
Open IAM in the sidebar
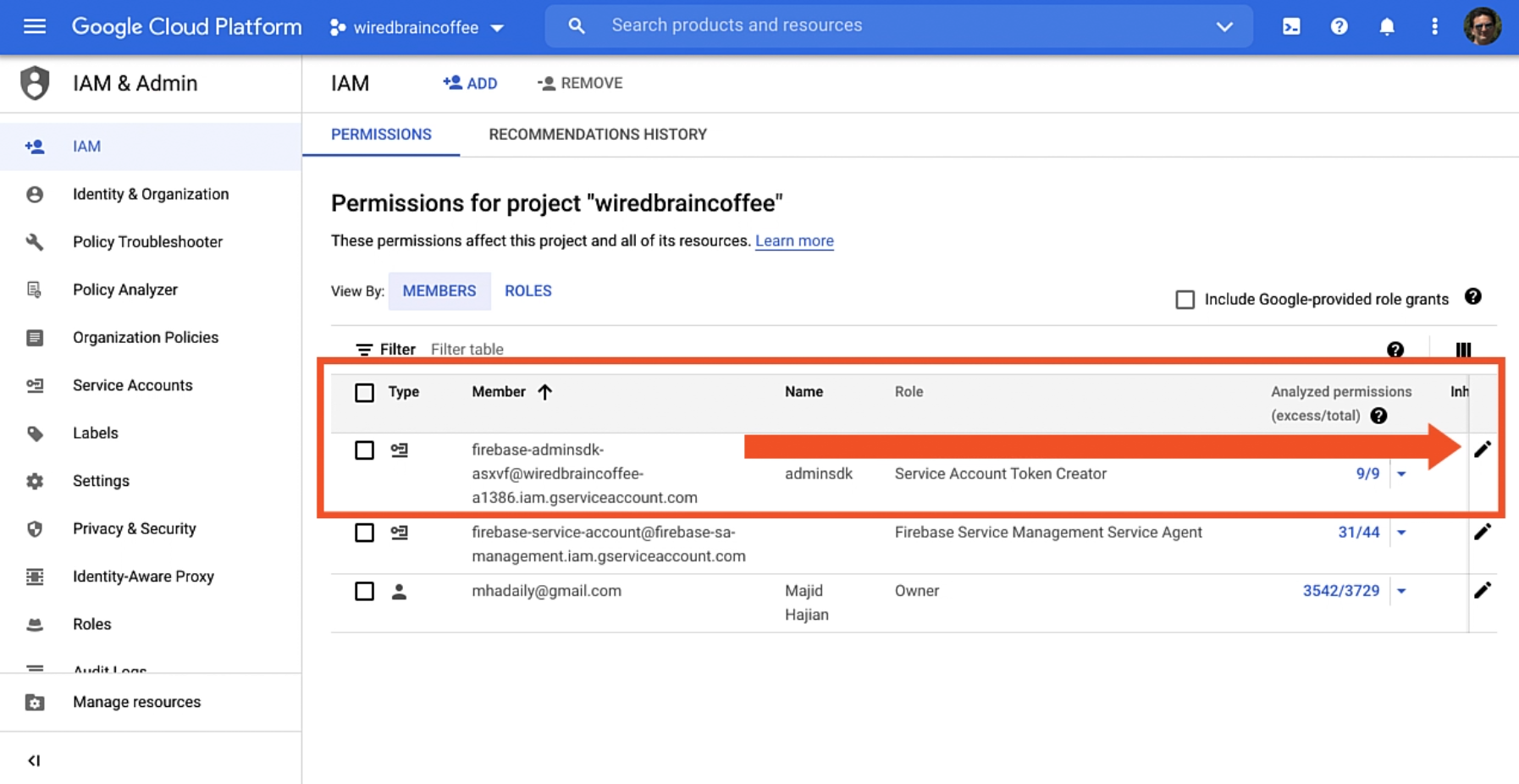tap(151, 146)
